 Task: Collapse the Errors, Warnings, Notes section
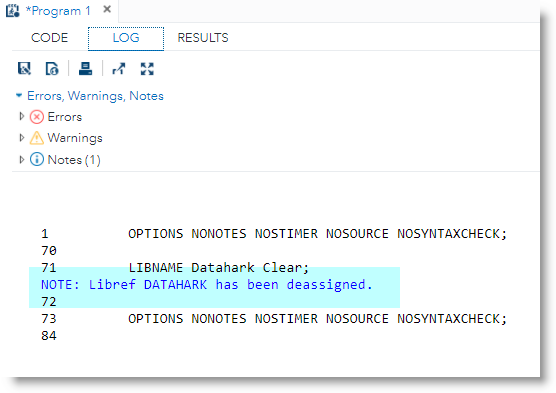pos(19,95)
